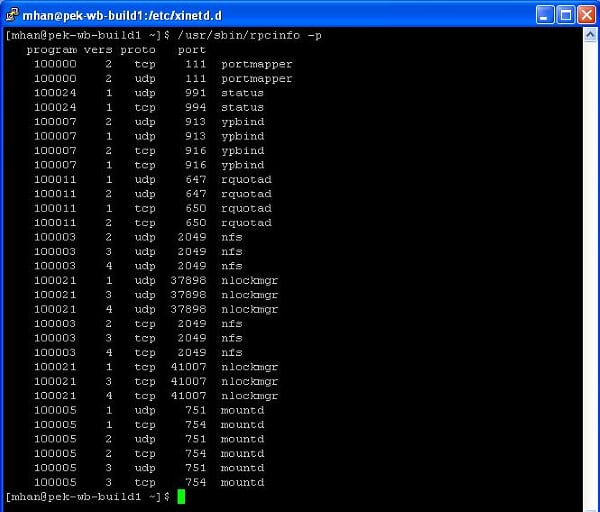Open the PuTTY system menu icon
The width and height of the screenshot is (600, 512).
(x=12, y=15)
